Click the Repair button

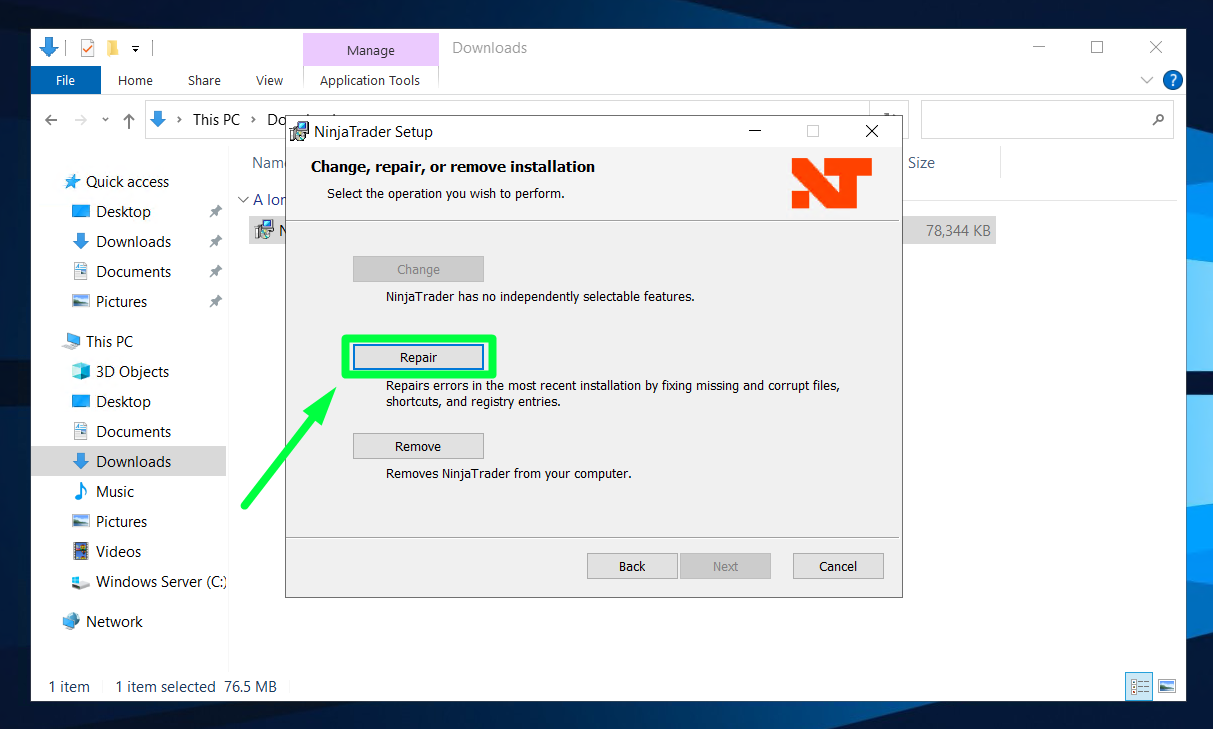click(x=418, y=357)
